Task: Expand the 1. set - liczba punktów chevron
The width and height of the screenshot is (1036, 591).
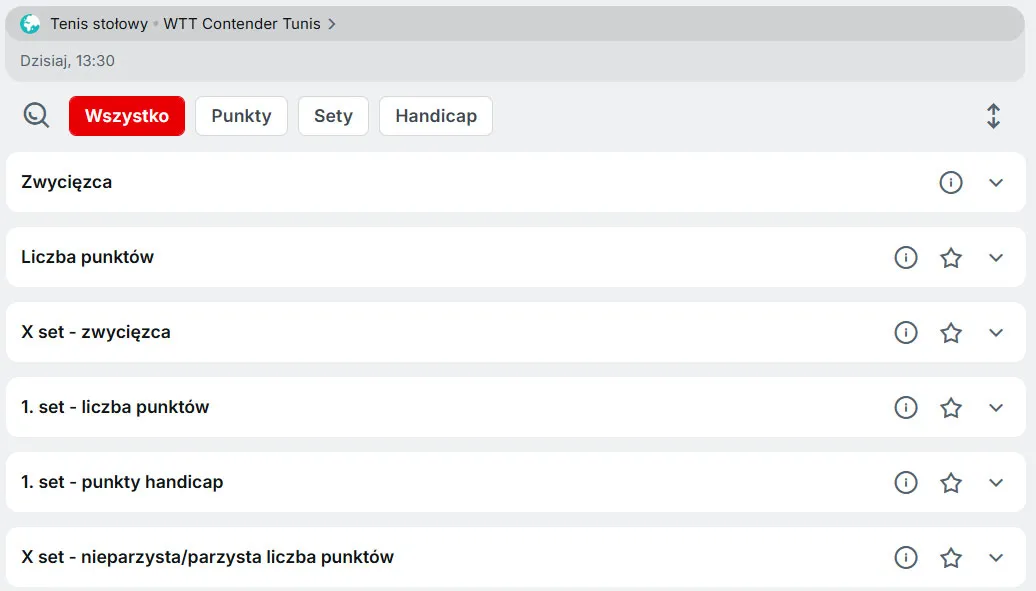Action: coord(996,407)
